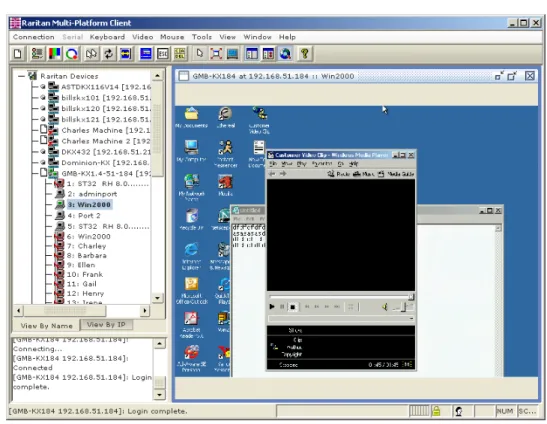Image resolution: width=547 pixels, height=424 pixels.
Task: Select the billskx101 device in the navigator
Action: click(x=106, y=98)
